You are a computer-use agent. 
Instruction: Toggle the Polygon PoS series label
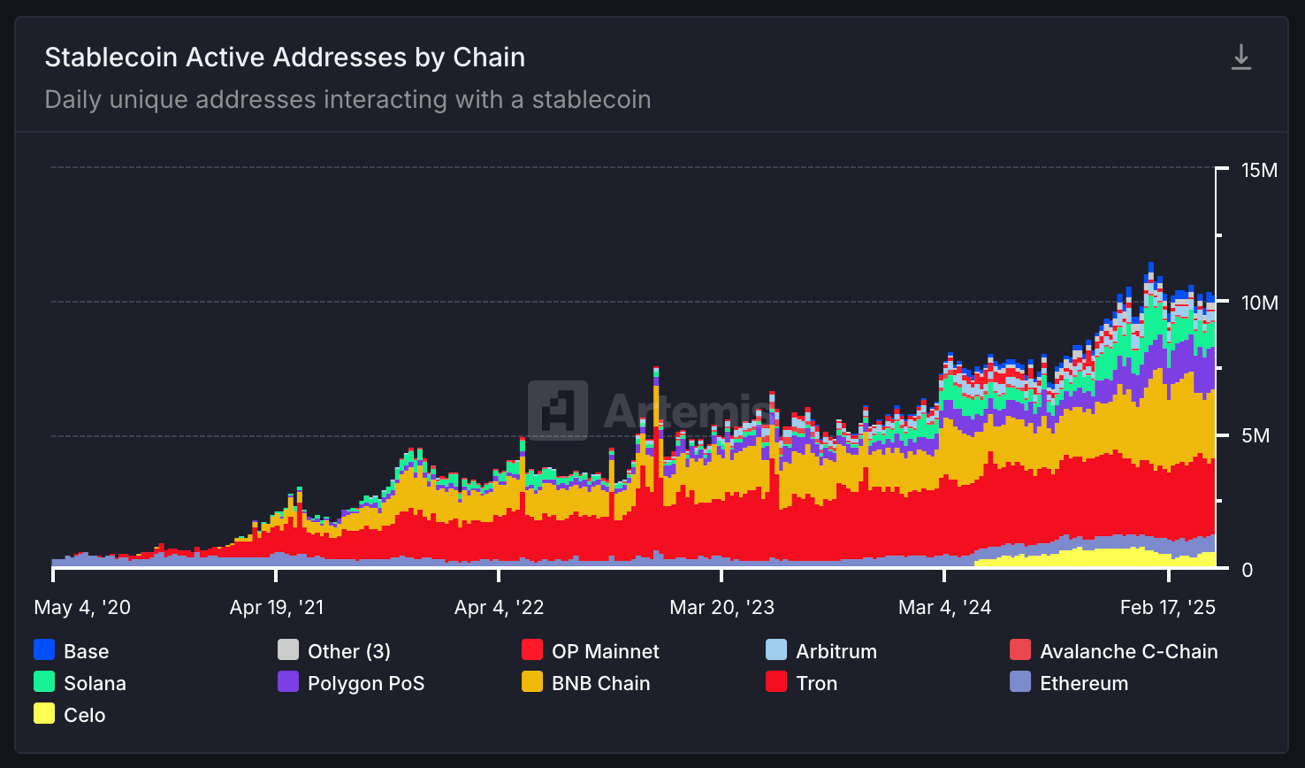point(366,684)
